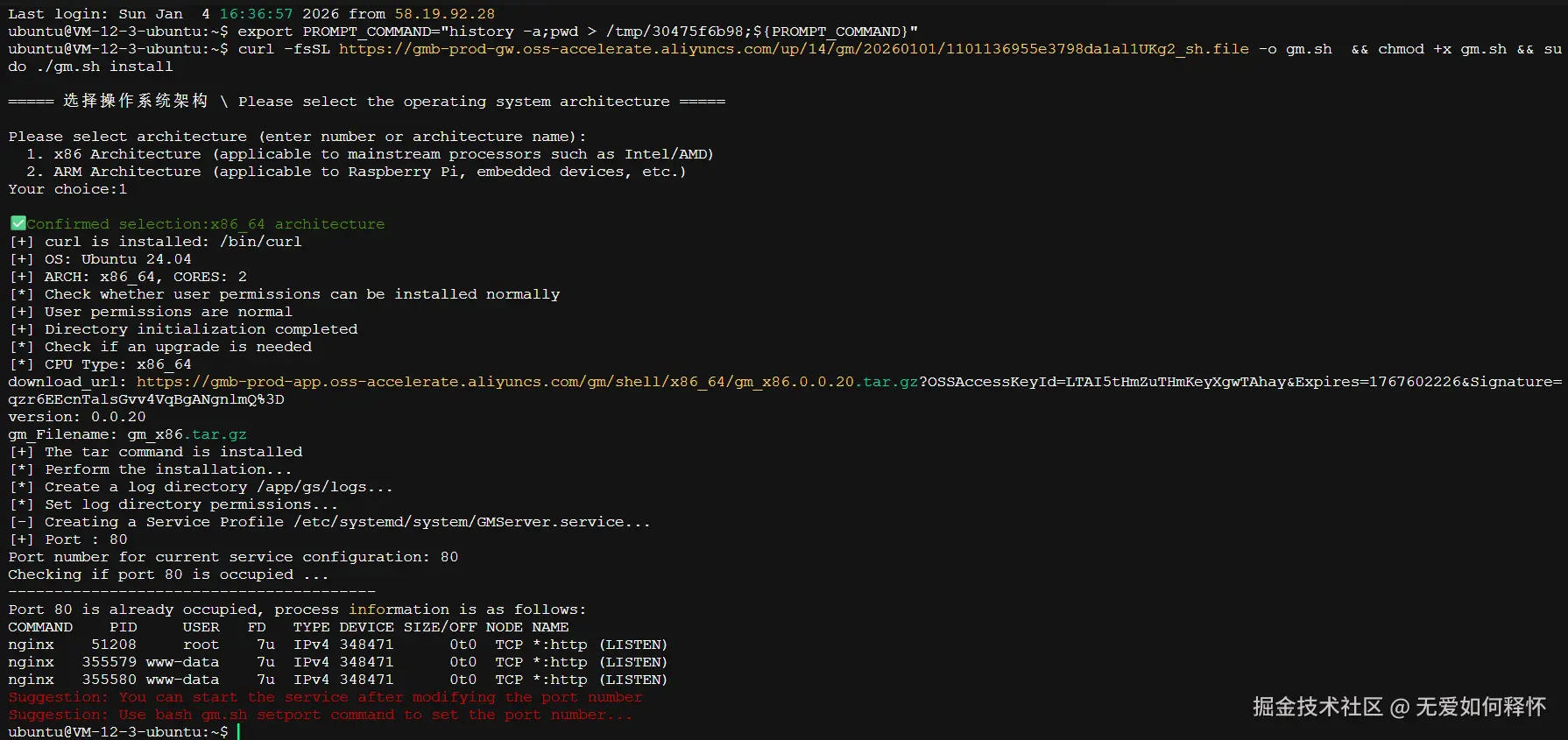This screenshot has height=740, width=1568.
Task: Click the red "Use bash gm.sh setport" suggestion
Action: point(320,715)
